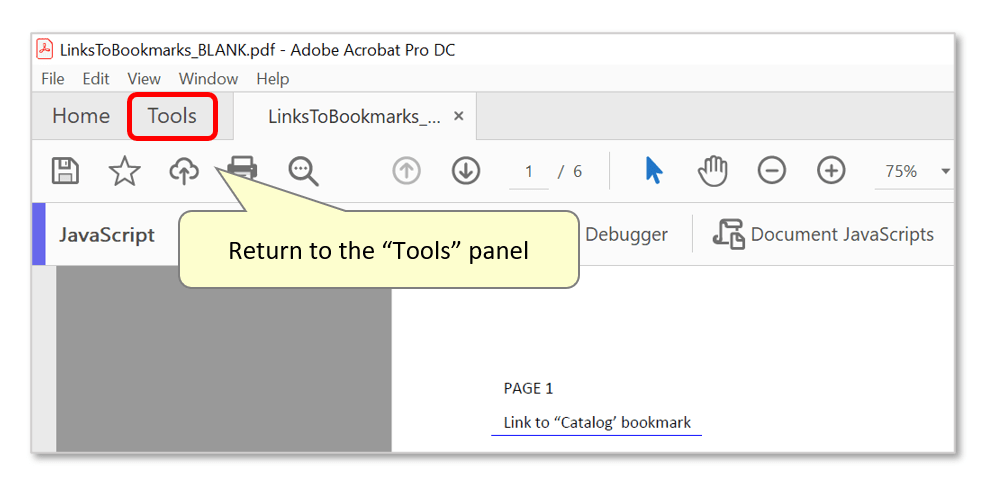Click the Save file floppy disk icon
Viewport: 990px width, 487px height.
[x=65, y=171]
